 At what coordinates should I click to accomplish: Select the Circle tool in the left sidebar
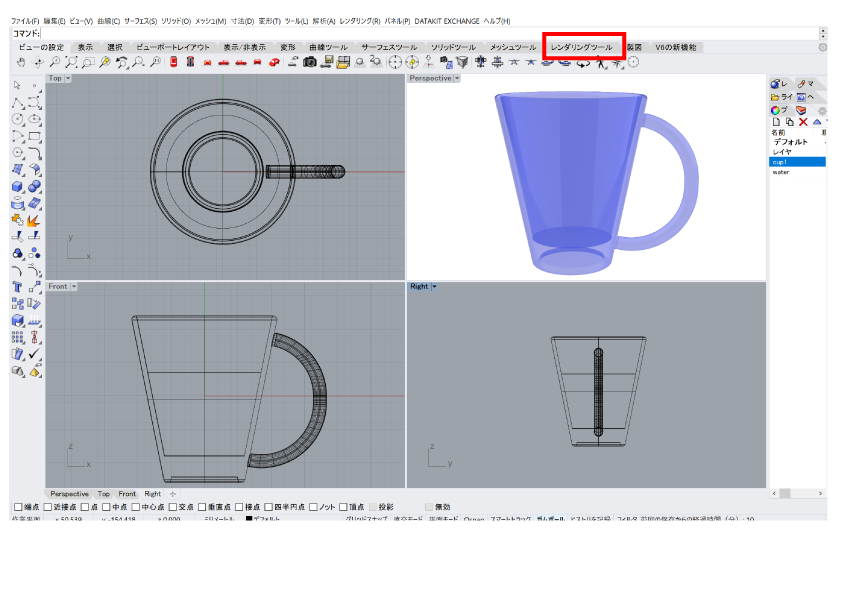click(18, 119)
